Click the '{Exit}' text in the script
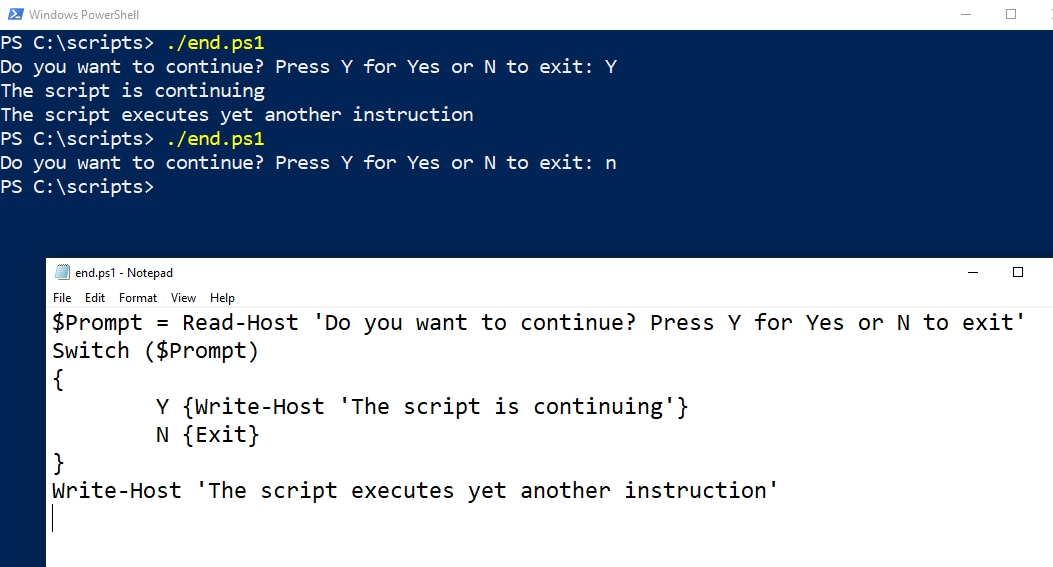This screenshot has height=567, width=1053. [221, 435]
